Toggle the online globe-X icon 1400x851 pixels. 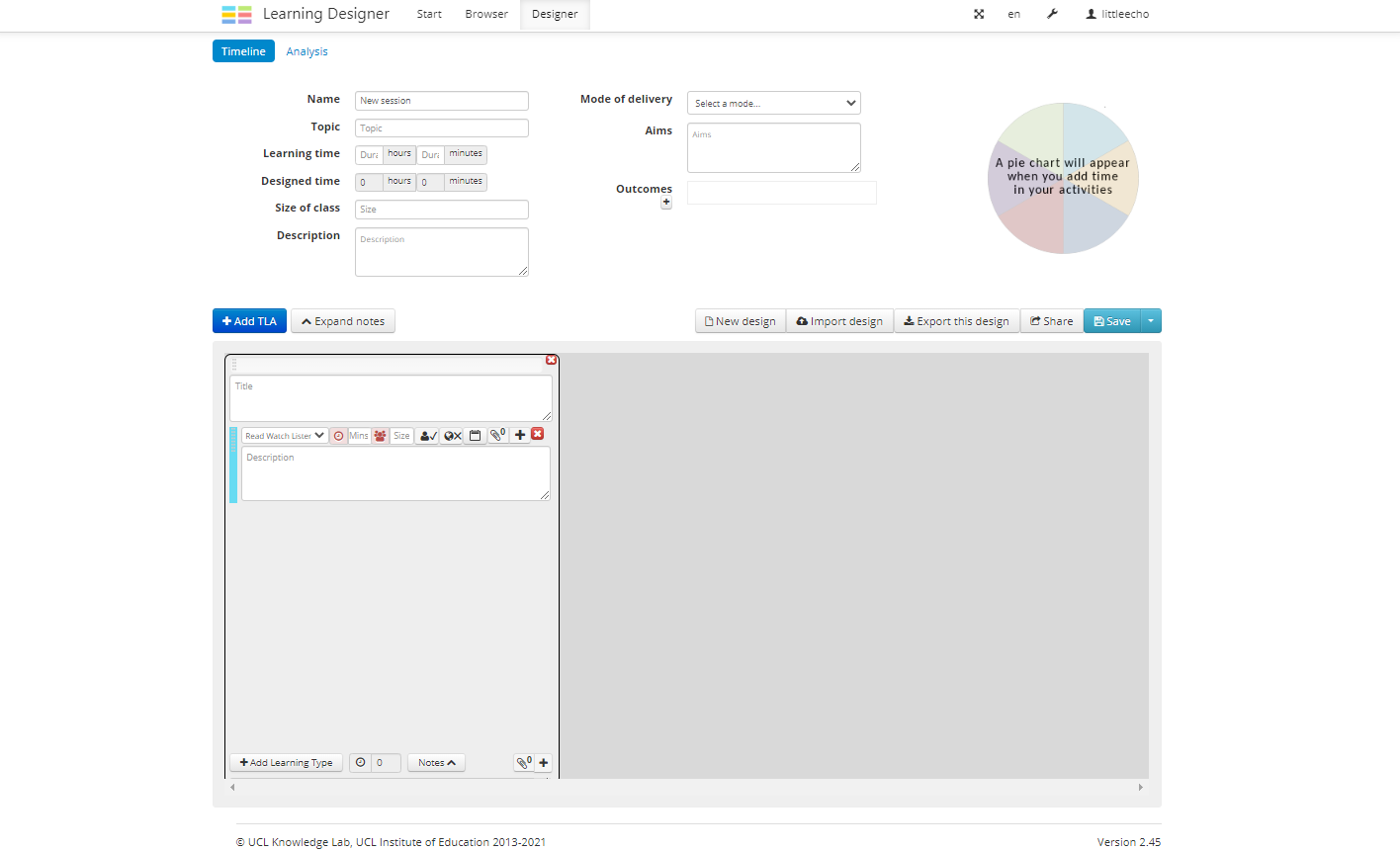pos(453,436)
